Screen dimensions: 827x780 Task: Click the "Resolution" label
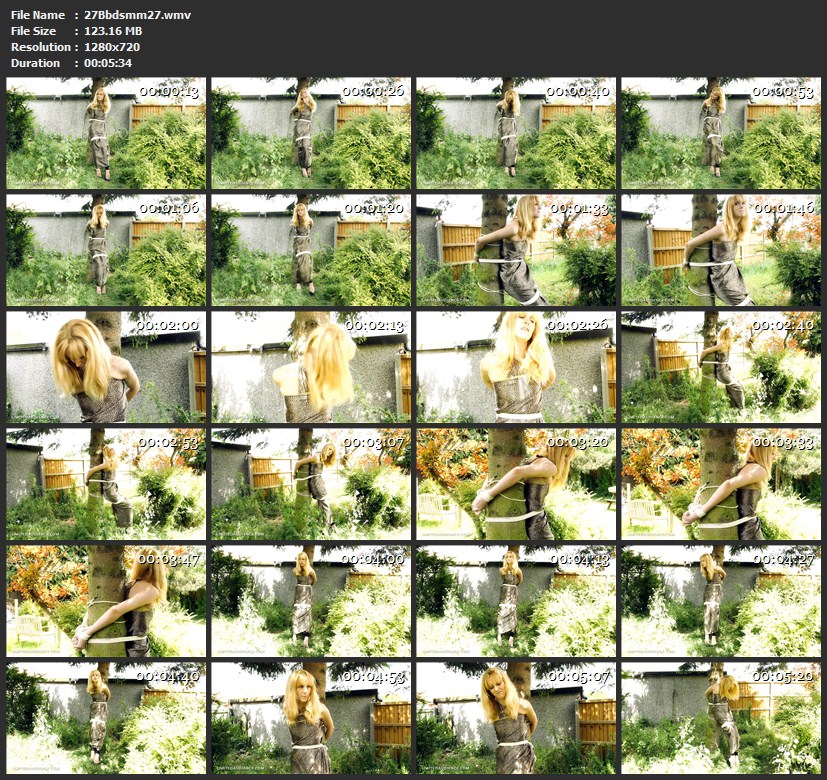click(41, 47)
